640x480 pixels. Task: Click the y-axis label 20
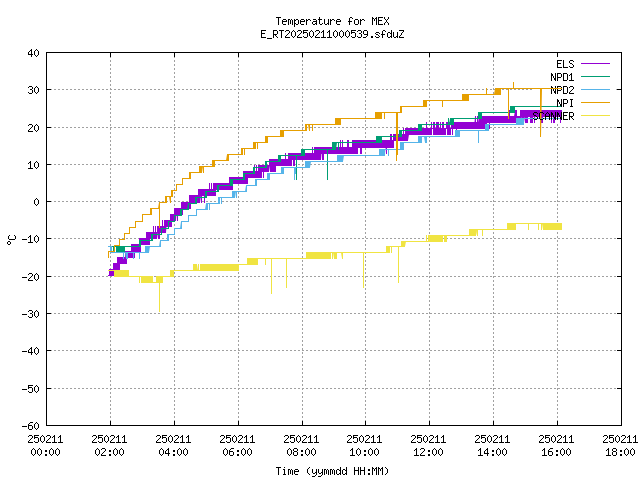tap(33, 128)
